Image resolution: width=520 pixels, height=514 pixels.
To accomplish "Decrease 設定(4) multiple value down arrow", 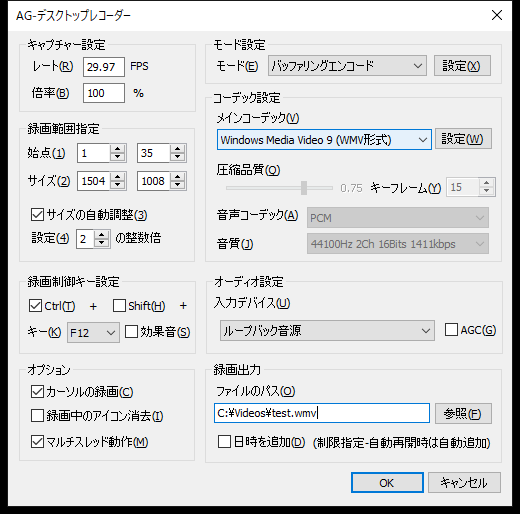I will point(102,243).
